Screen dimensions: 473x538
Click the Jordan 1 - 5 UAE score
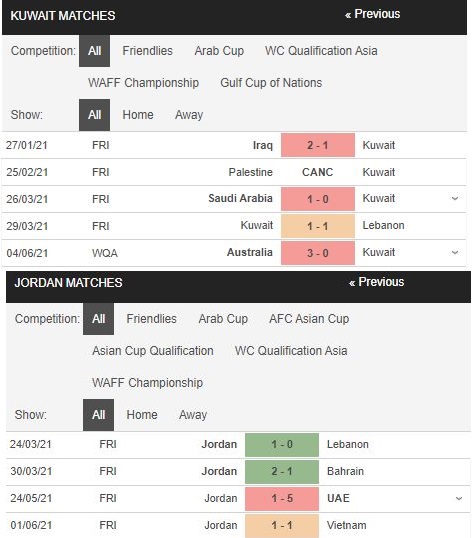(282, 498)
